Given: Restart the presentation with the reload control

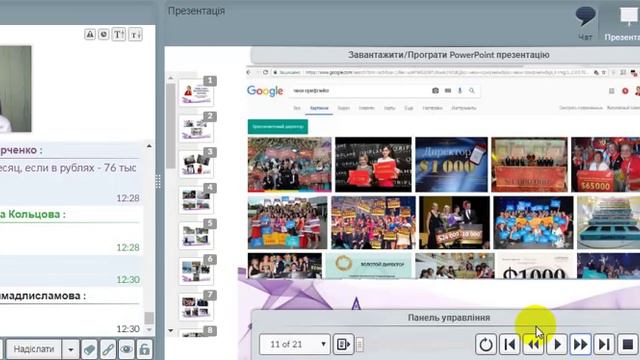Looking at the screenshot, I should 486,344.
